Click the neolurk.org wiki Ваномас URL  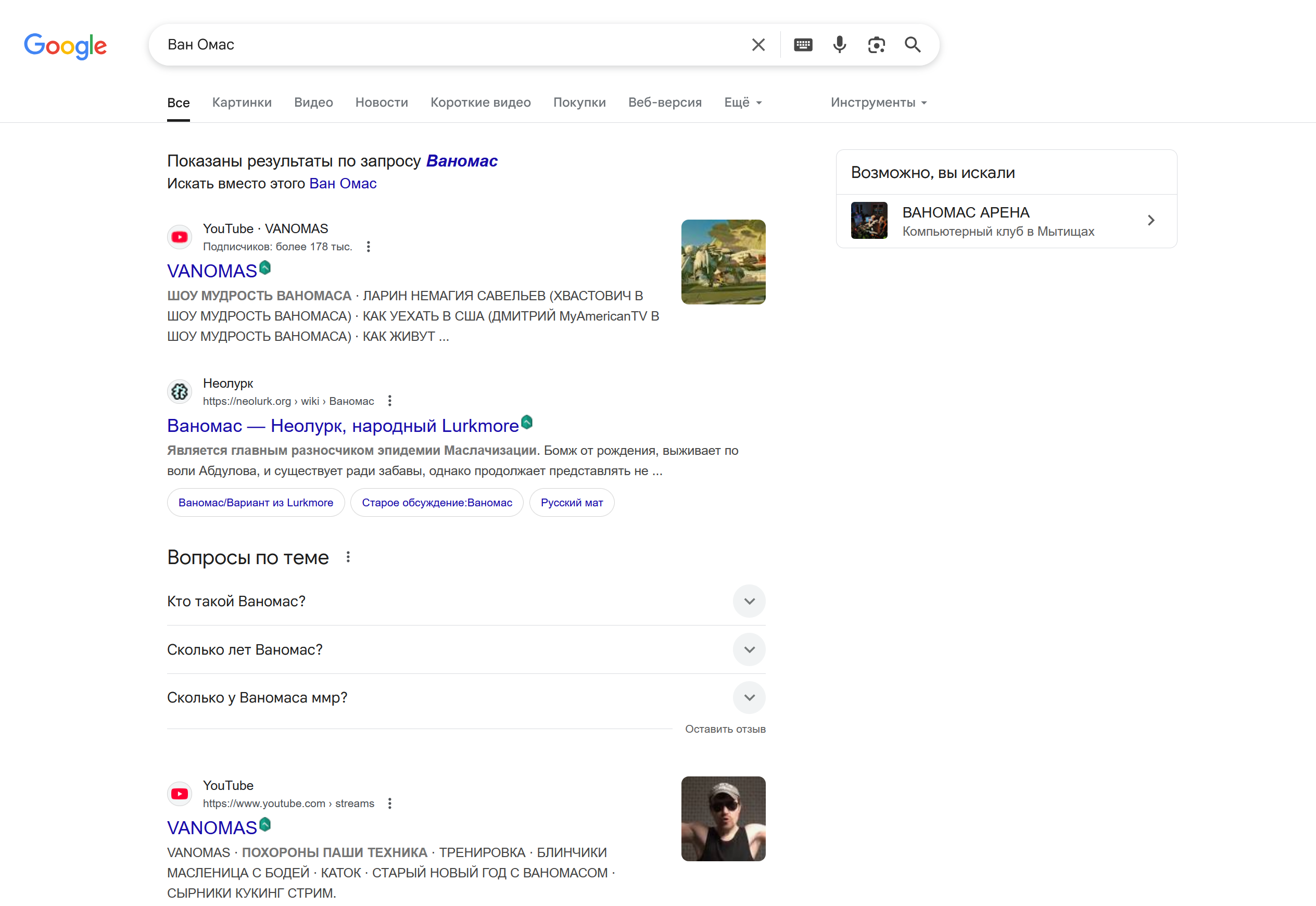coord(288,401)
